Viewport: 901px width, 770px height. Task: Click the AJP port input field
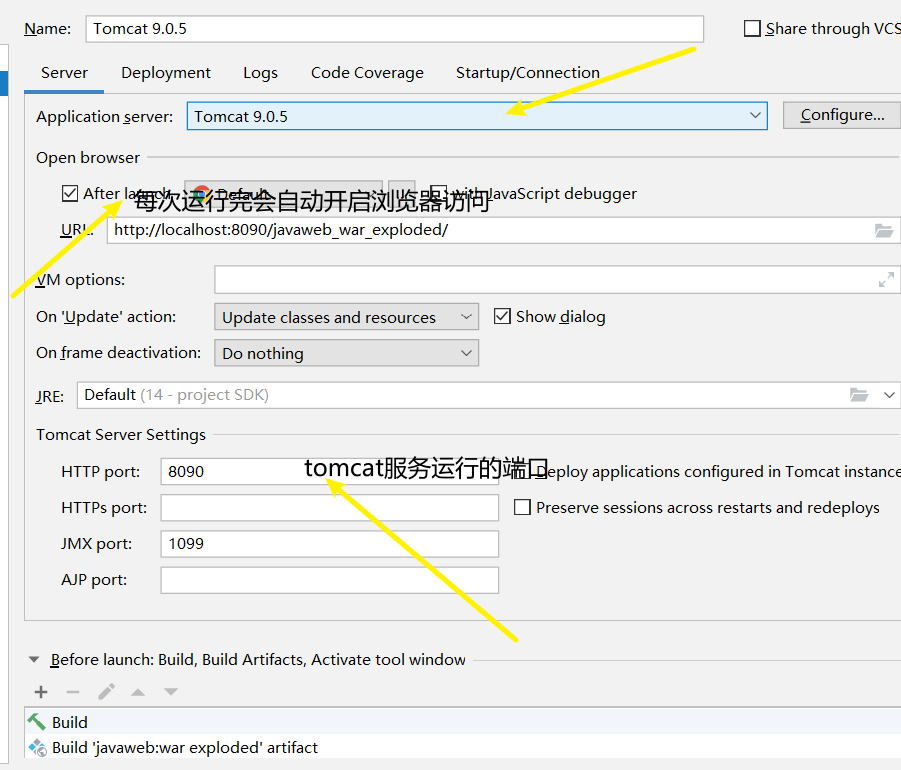[329, 580]
